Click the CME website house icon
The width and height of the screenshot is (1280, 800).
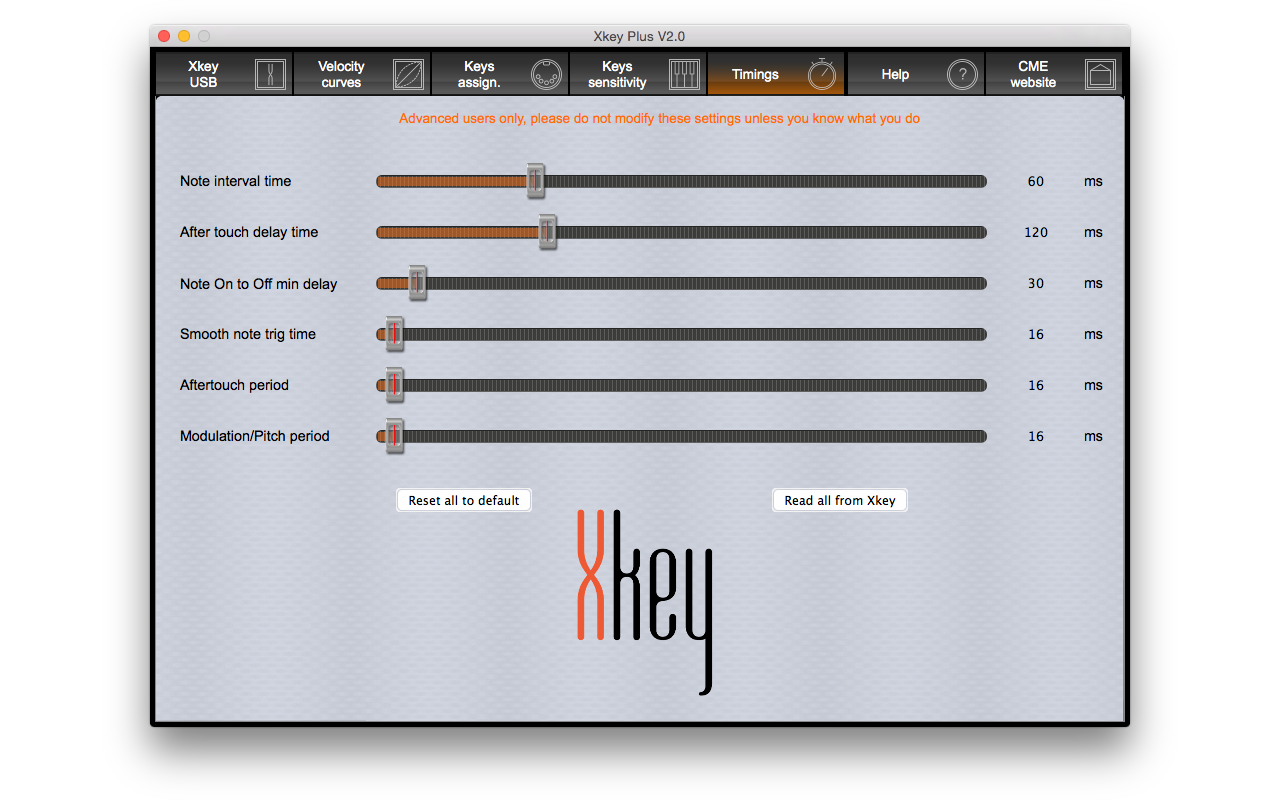tap(1100, 75)
